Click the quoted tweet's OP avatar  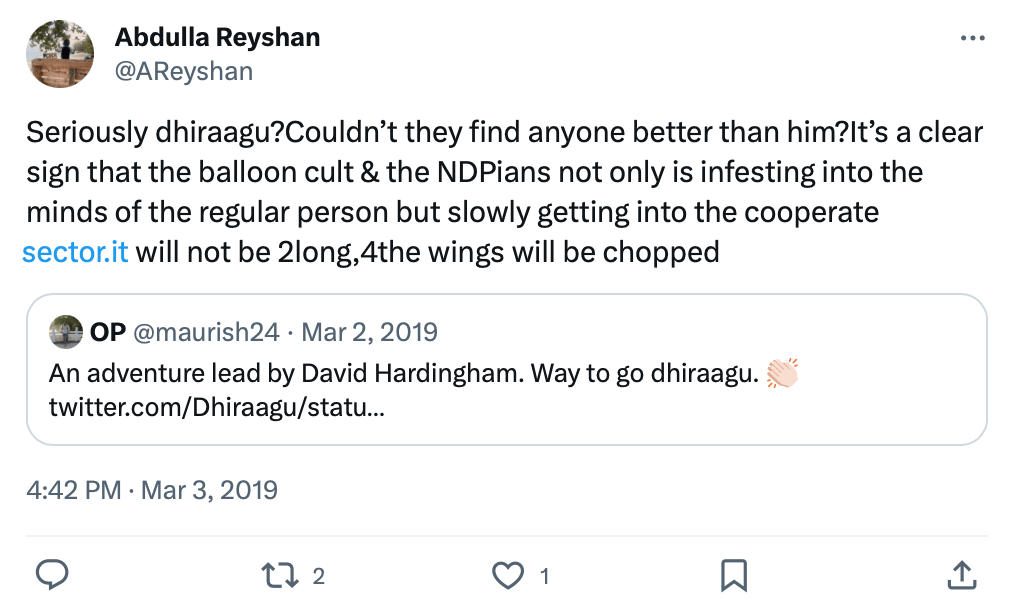click(65, 331)
